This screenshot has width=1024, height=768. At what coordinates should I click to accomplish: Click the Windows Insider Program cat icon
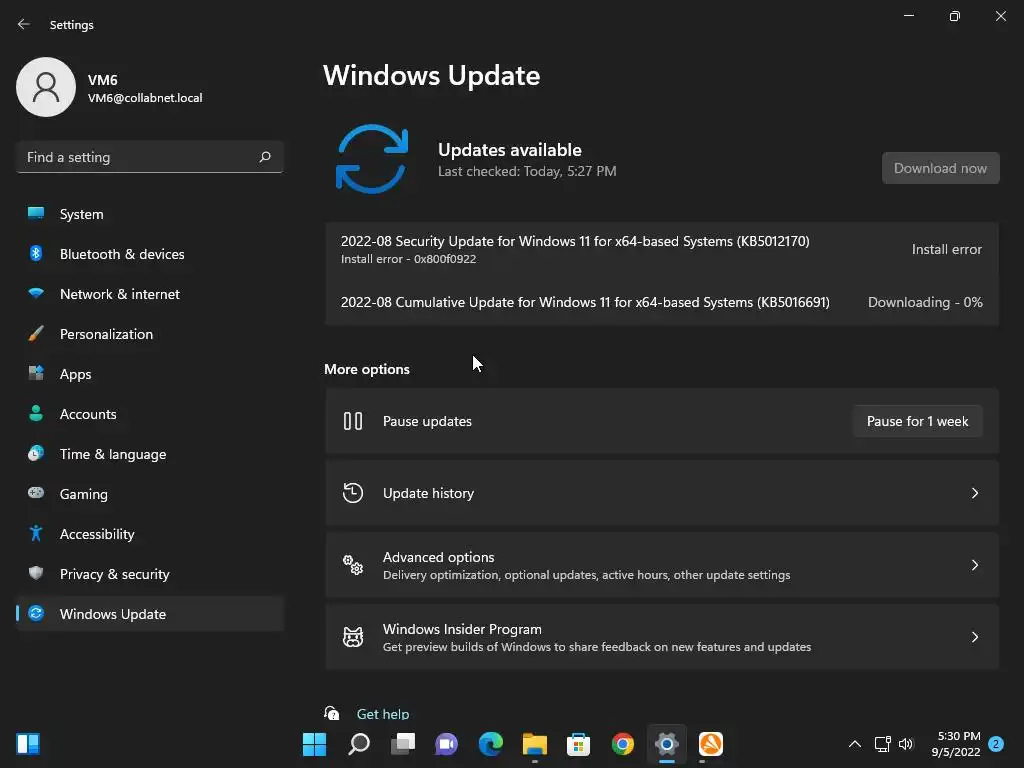tap(353, 637)
